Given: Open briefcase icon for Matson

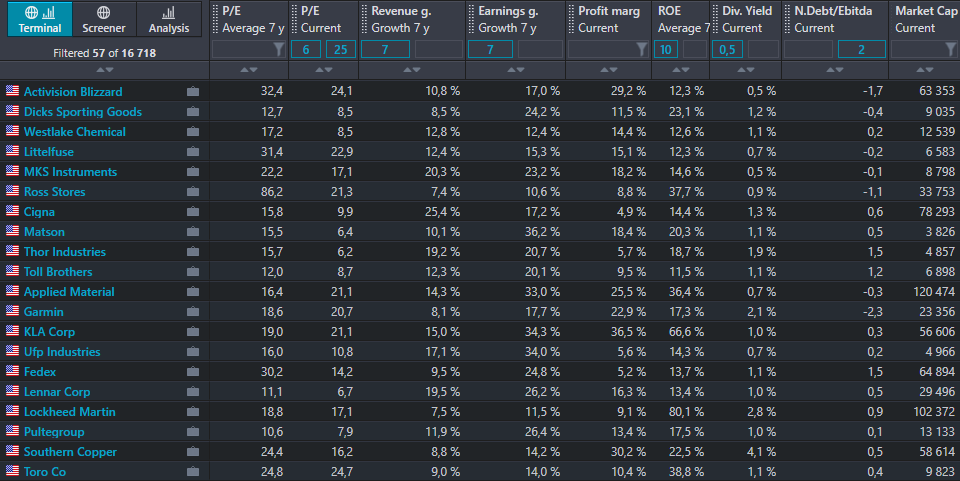Looking at the screenshot, I should click(x=193, y=232).
